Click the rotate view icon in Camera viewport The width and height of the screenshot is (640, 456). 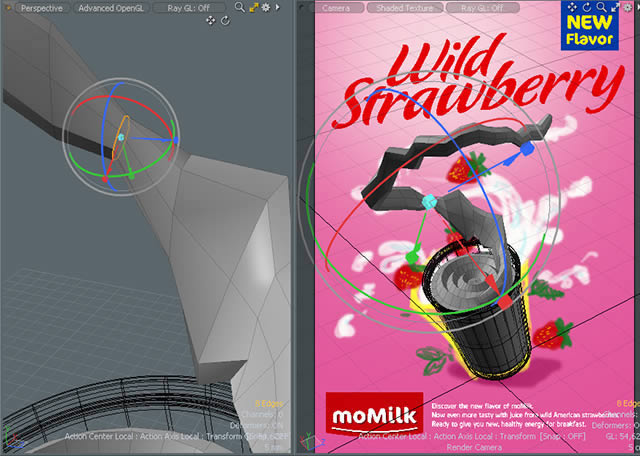point(587,7)
